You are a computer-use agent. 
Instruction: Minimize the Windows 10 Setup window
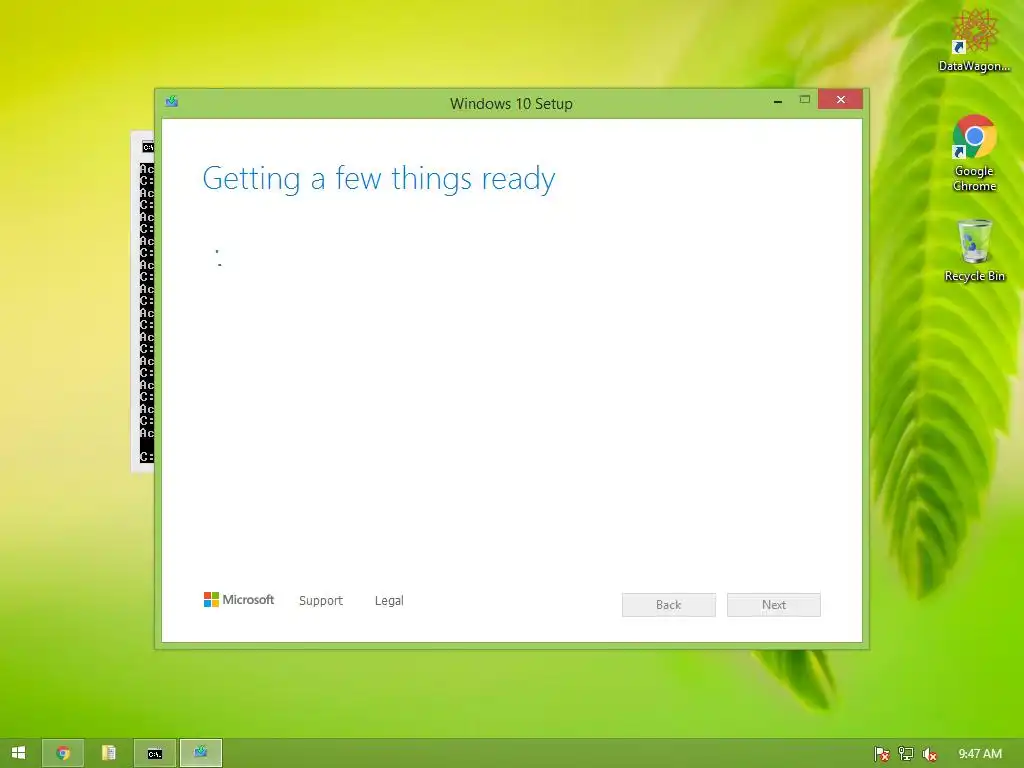778,101
